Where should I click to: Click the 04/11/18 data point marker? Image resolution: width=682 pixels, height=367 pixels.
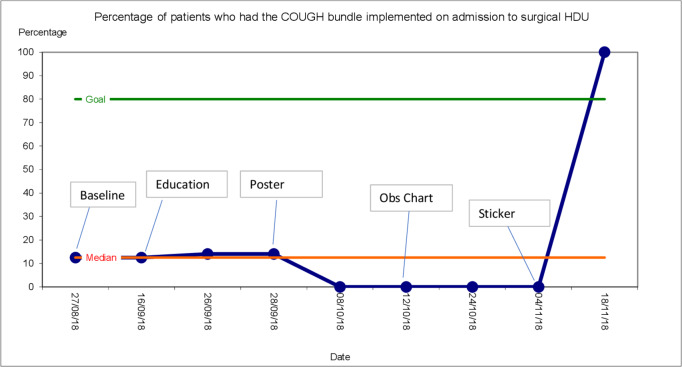538,287
